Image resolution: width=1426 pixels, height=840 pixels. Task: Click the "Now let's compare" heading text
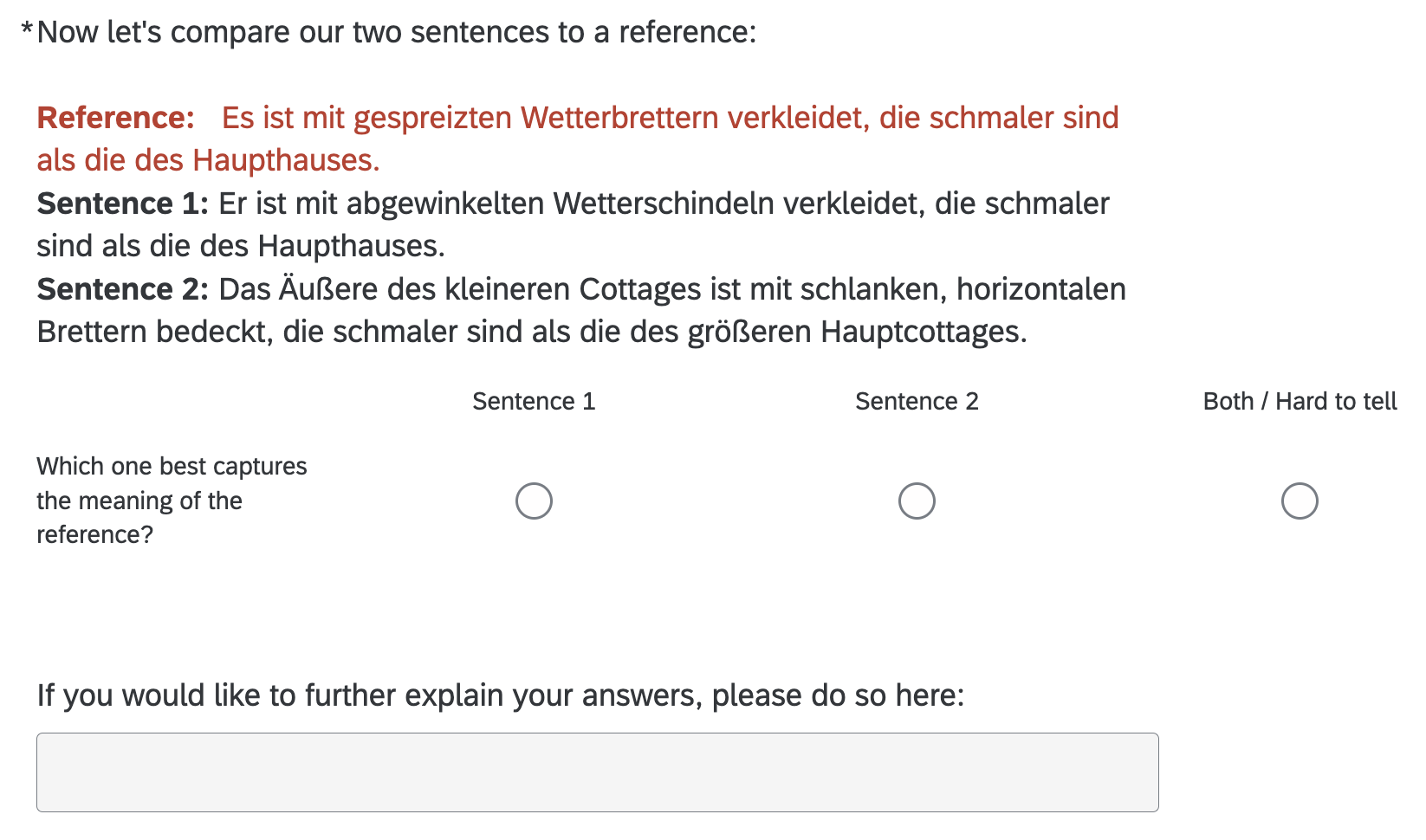pos(397,33)
